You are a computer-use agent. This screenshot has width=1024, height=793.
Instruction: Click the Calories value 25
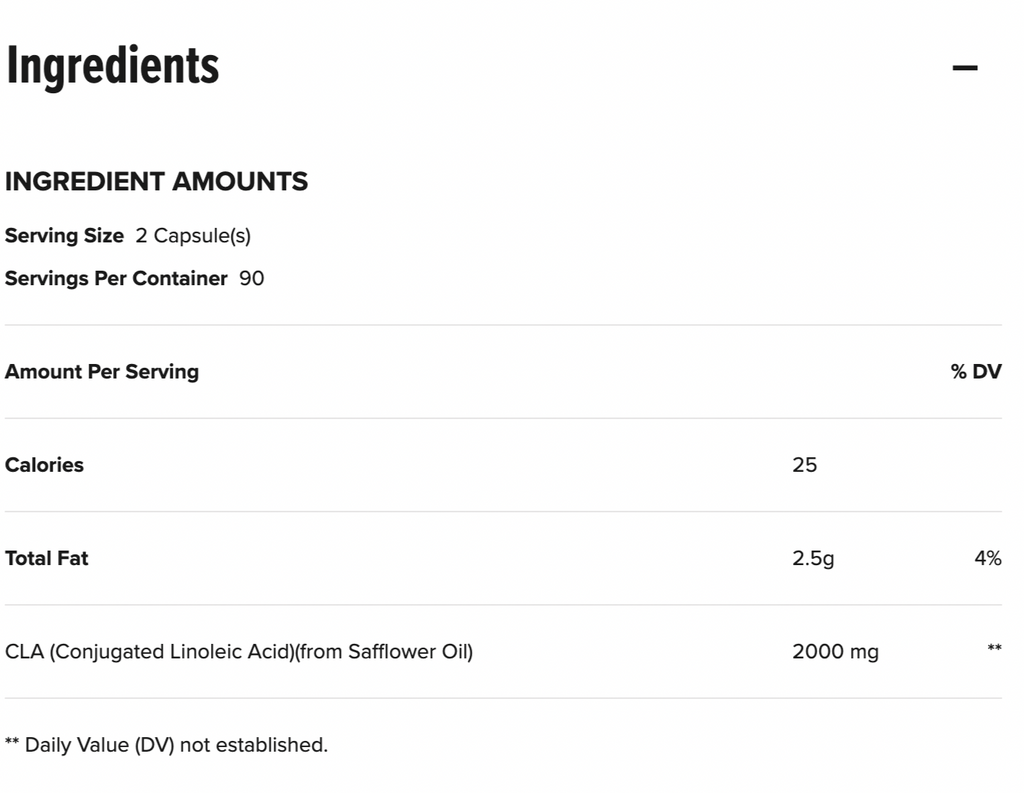[805, 465]
